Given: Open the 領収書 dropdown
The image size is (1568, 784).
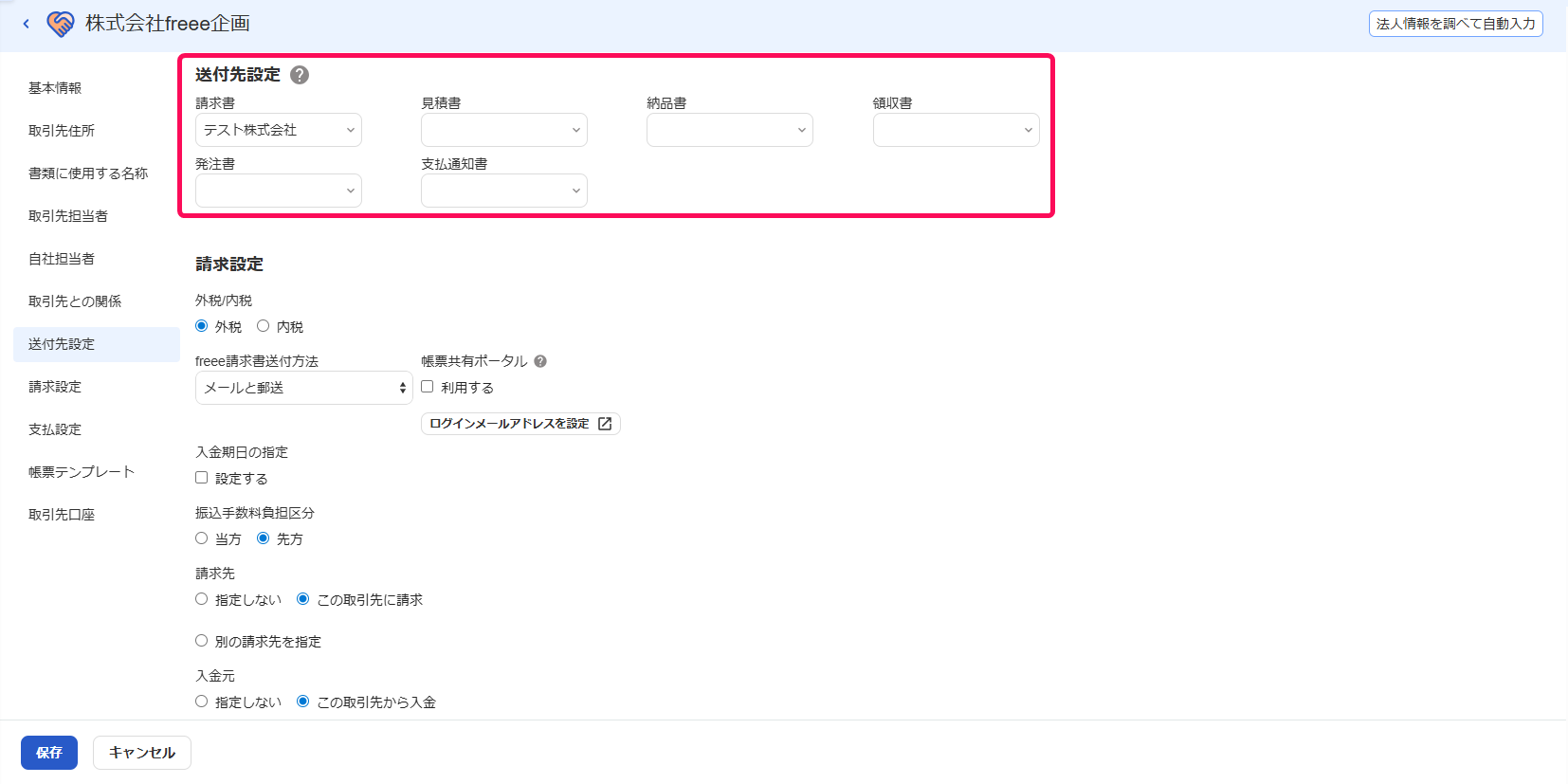Looking at the screenshot, I should click(x=957, y=130).
